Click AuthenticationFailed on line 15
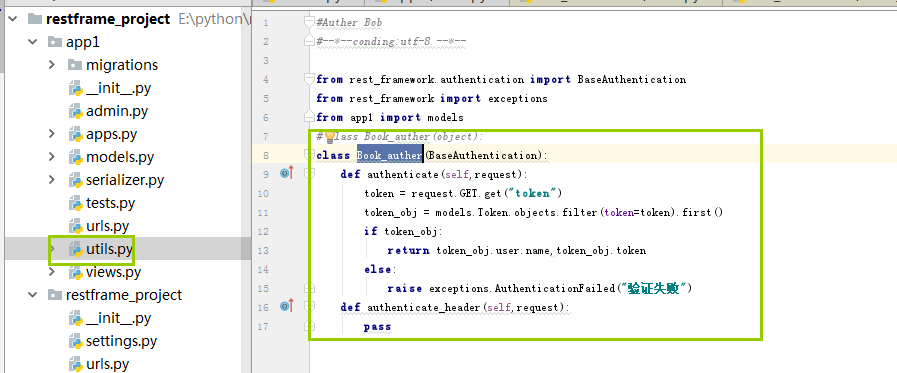Viewport: 897px width, 373px height. pyautogui.click(x=555, y=288)
